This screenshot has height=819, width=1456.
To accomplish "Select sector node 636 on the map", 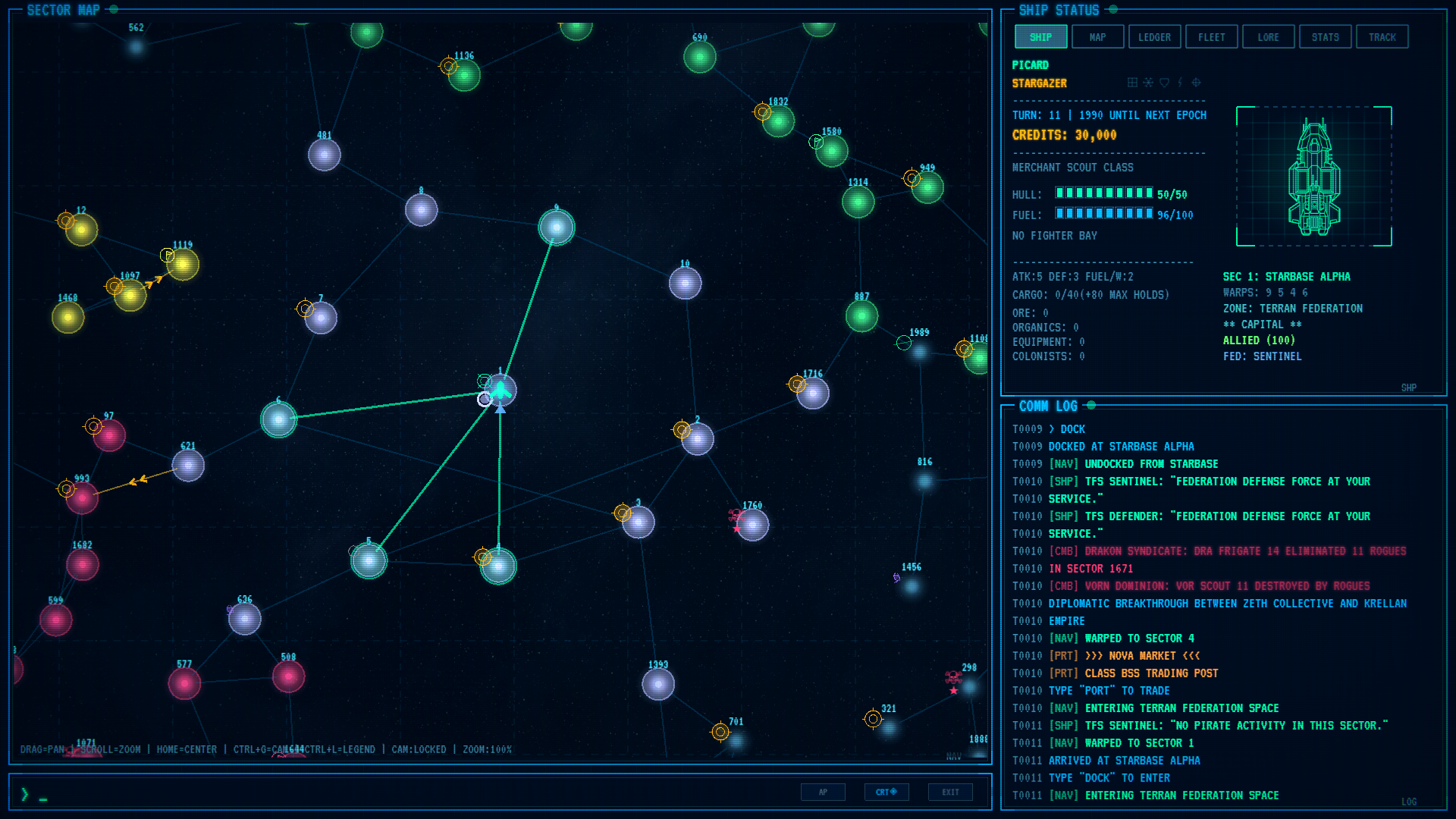I will 244,619.
